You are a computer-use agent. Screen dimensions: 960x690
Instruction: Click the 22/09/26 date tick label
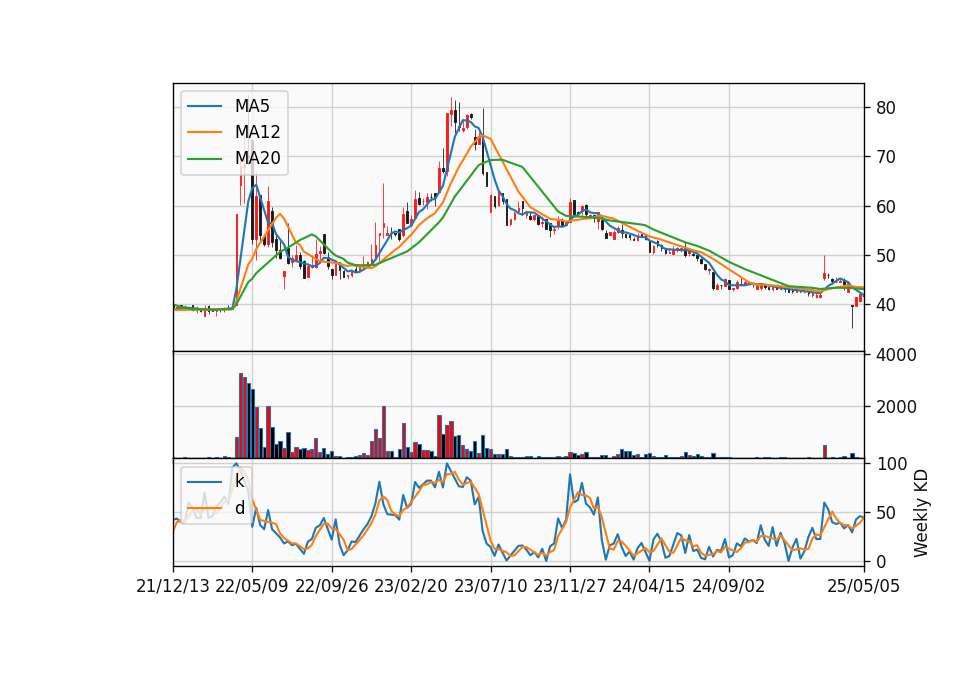click(332, 587)
